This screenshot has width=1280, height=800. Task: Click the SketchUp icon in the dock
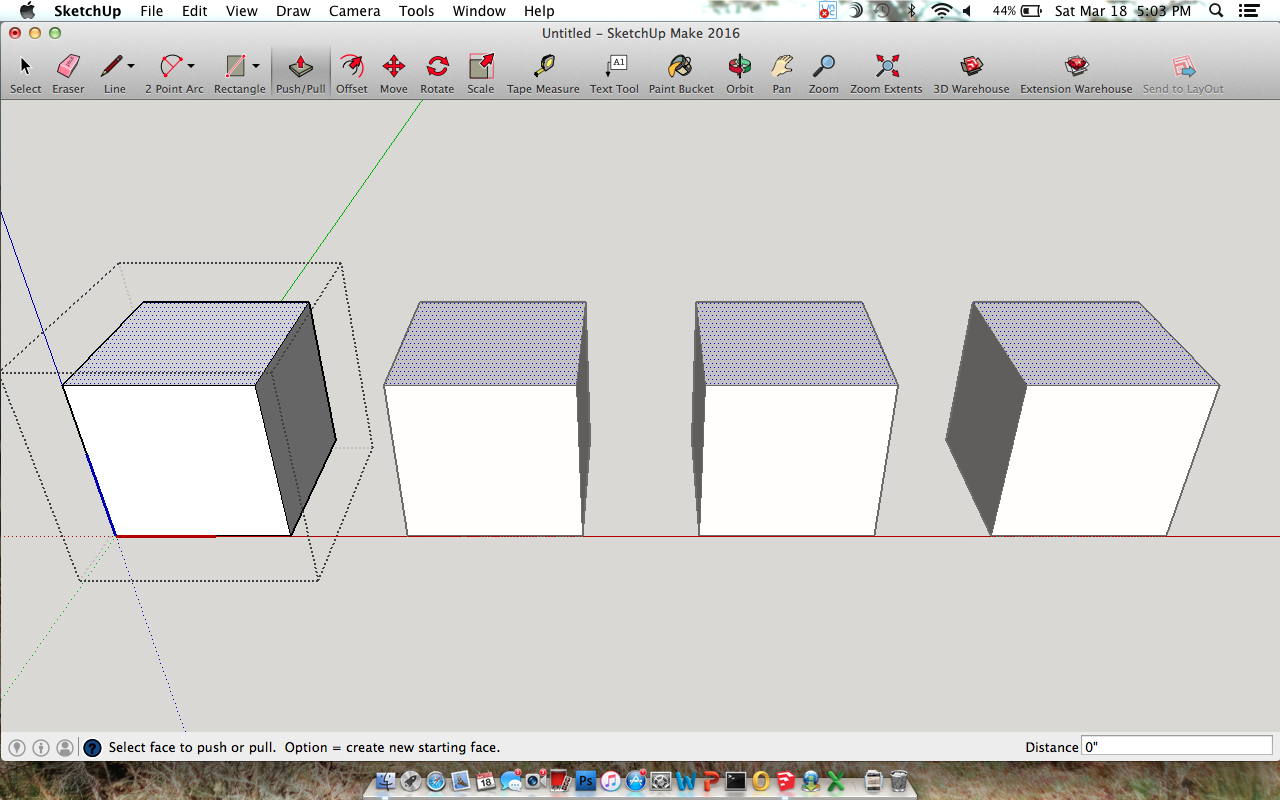[786, 781]
